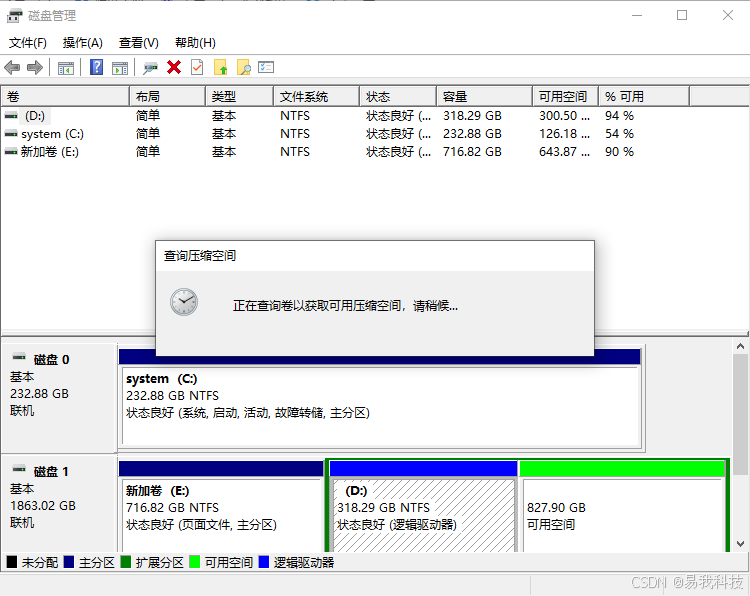Sort by the 布局 column header

pyautogui.click(x=167, y=97)
